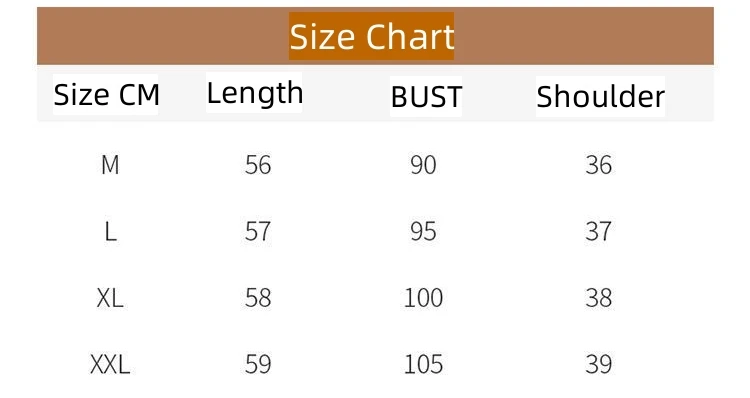Click shoulder value 36
750x398 pixels.
598,165
